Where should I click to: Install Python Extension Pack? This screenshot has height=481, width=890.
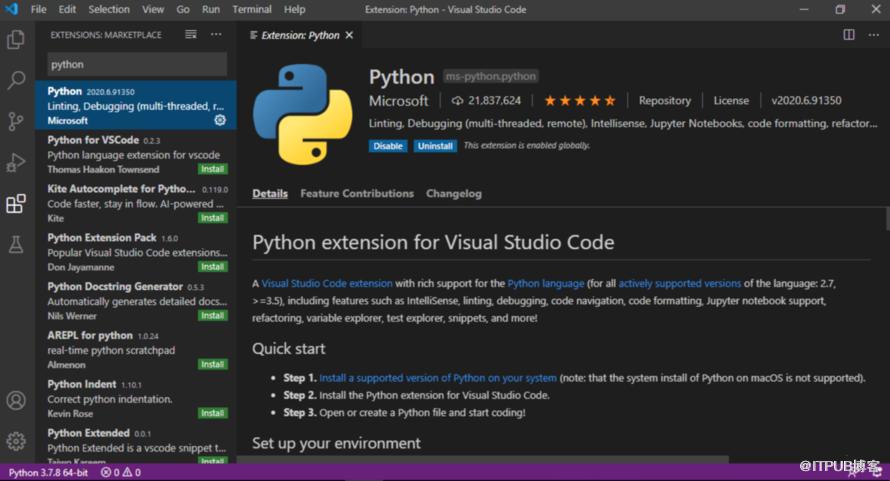[212, 267]
